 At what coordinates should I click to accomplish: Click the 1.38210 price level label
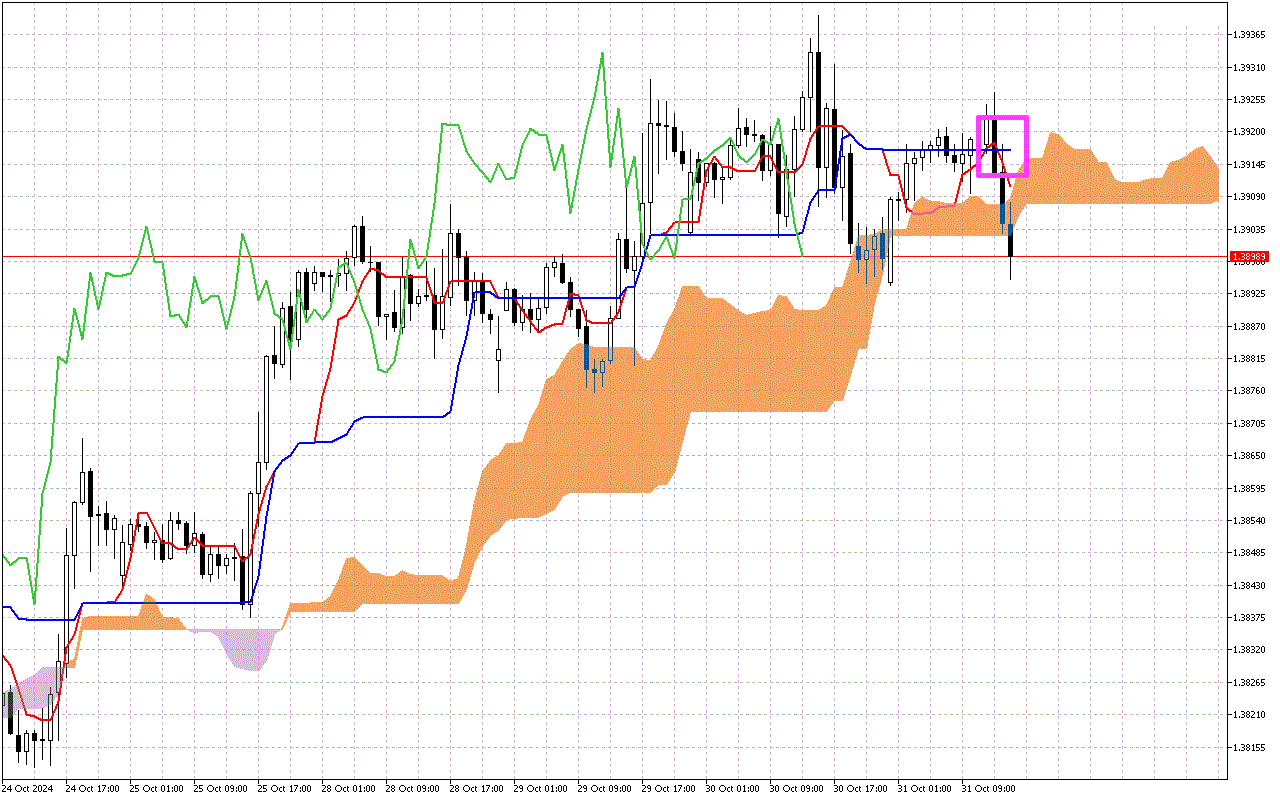[x=1250, y=715]
